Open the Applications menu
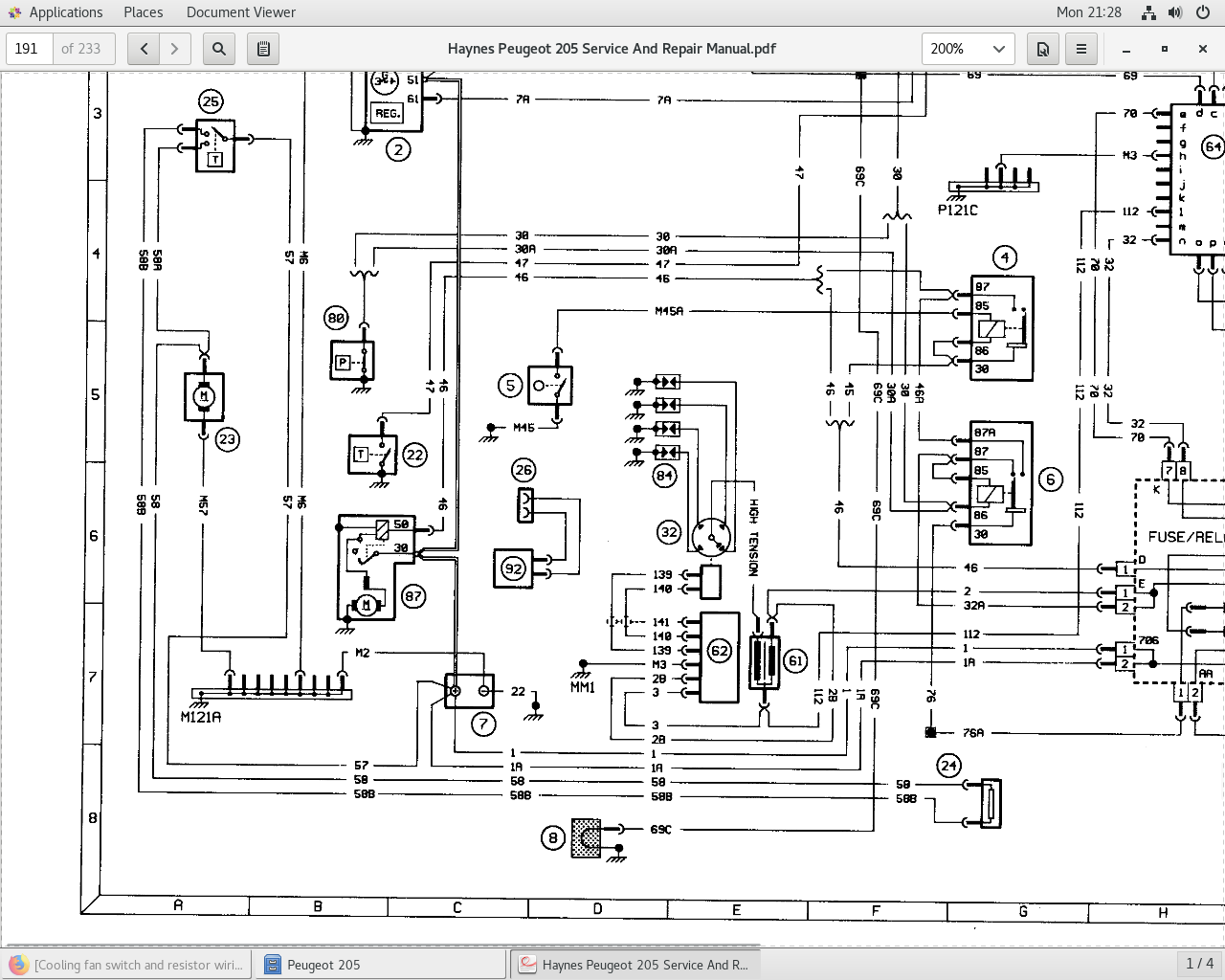 (65, 12)
